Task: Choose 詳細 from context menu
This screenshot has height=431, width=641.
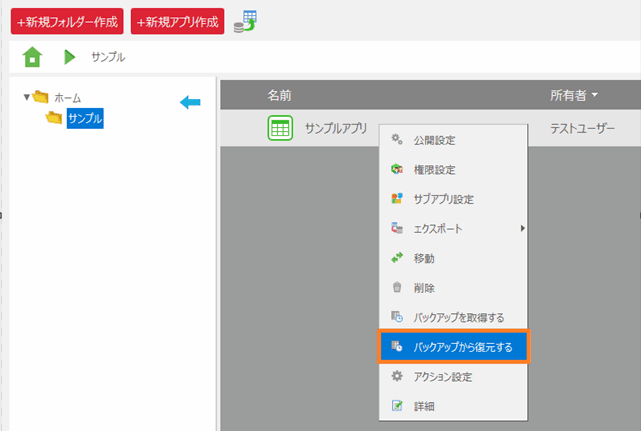Action: [453, 406]
